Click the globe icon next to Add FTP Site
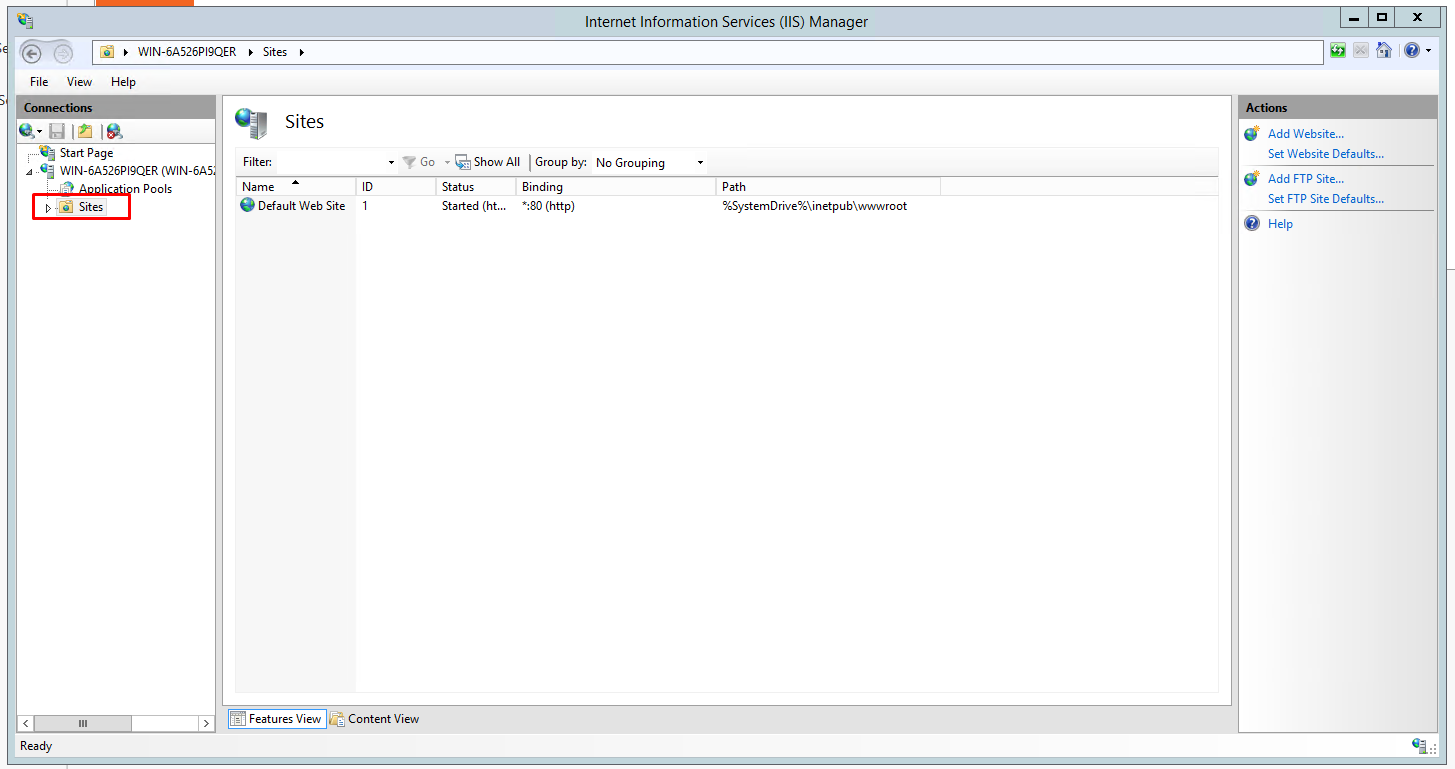This screenshot has width=1455, height=769. (x=1252, y=178)
